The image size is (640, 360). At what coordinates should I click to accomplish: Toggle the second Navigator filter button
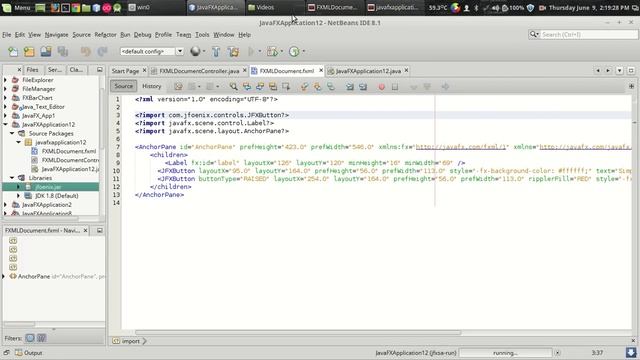click(42, 338)
